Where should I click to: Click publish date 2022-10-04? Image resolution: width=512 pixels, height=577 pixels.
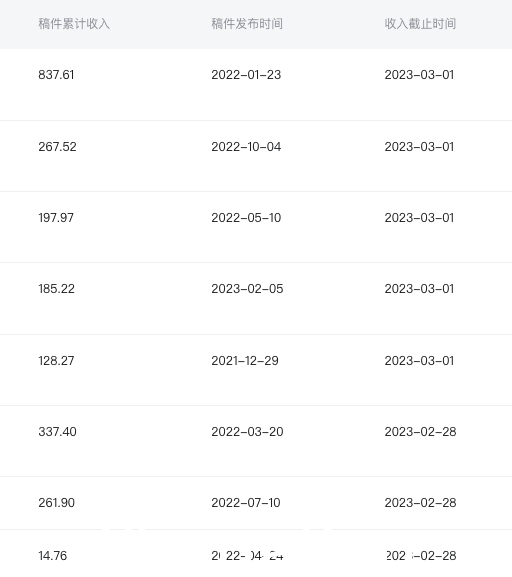(246, 147)
